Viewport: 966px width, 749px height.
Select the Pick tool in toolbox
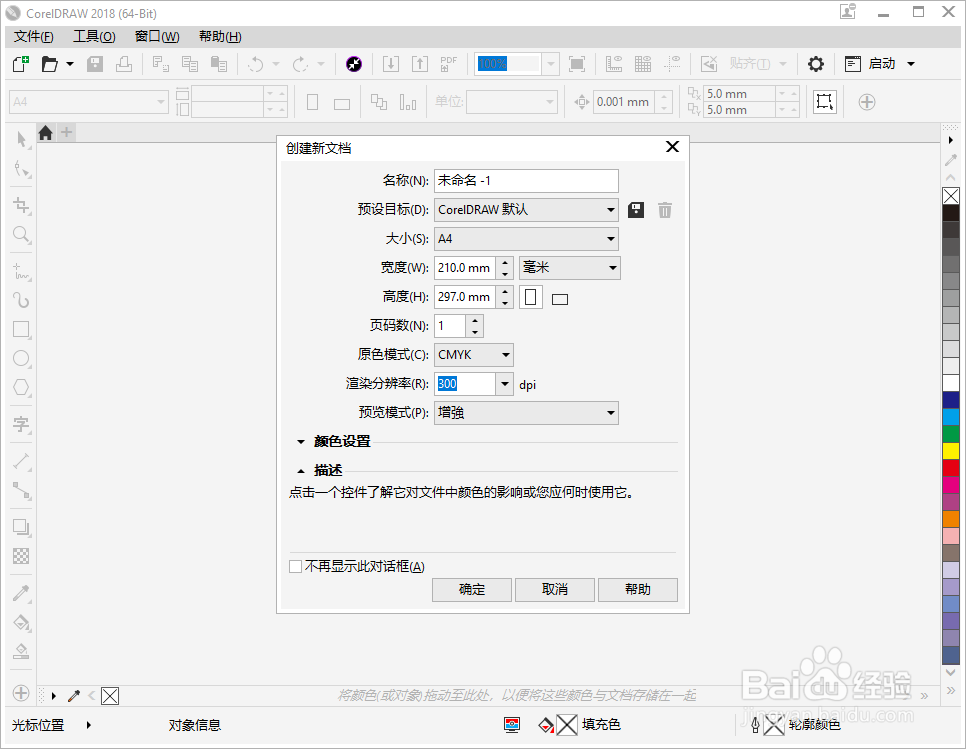[22, 139]
